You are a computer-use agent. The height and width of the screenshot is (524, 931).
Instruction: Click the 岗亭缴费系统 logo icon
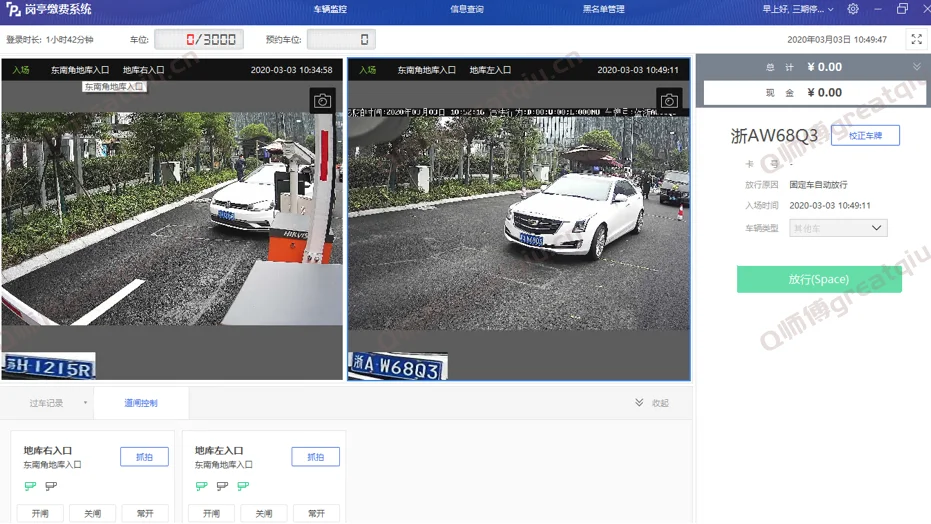[13, 10]
